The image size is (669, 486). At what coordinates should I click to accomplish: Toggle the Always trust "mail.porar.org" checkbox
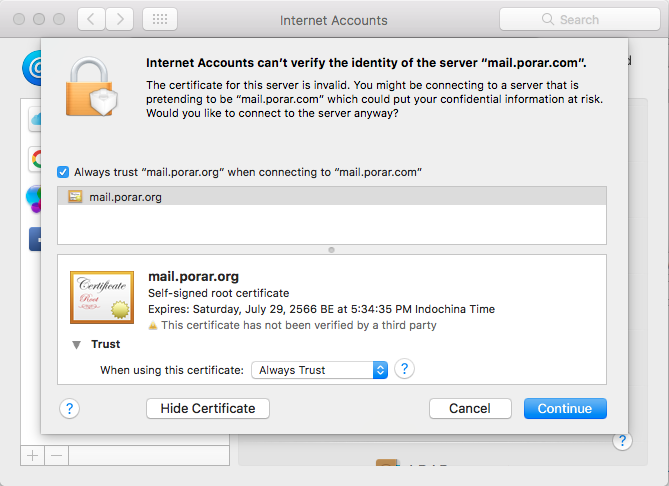tap(64, 172)
